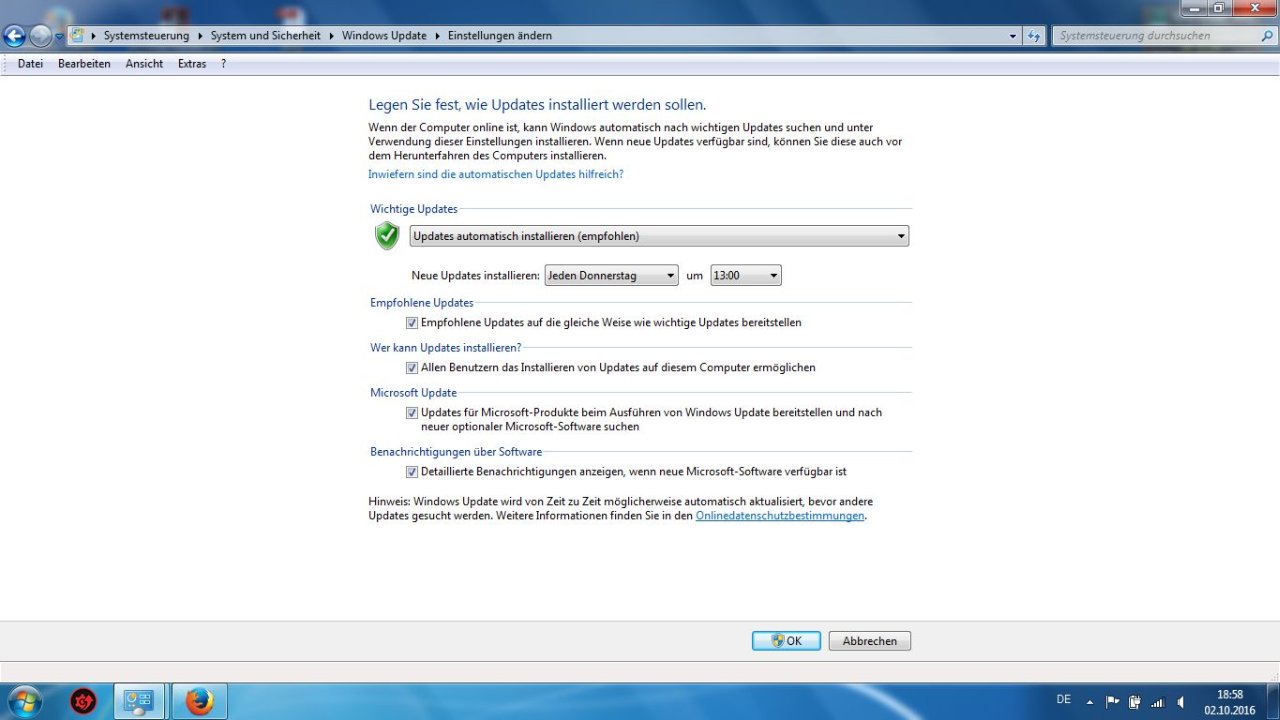Open network signal bars tray icon
Image resolution: width=1280 pixels, height=720 pixels.
(1158, 702)
